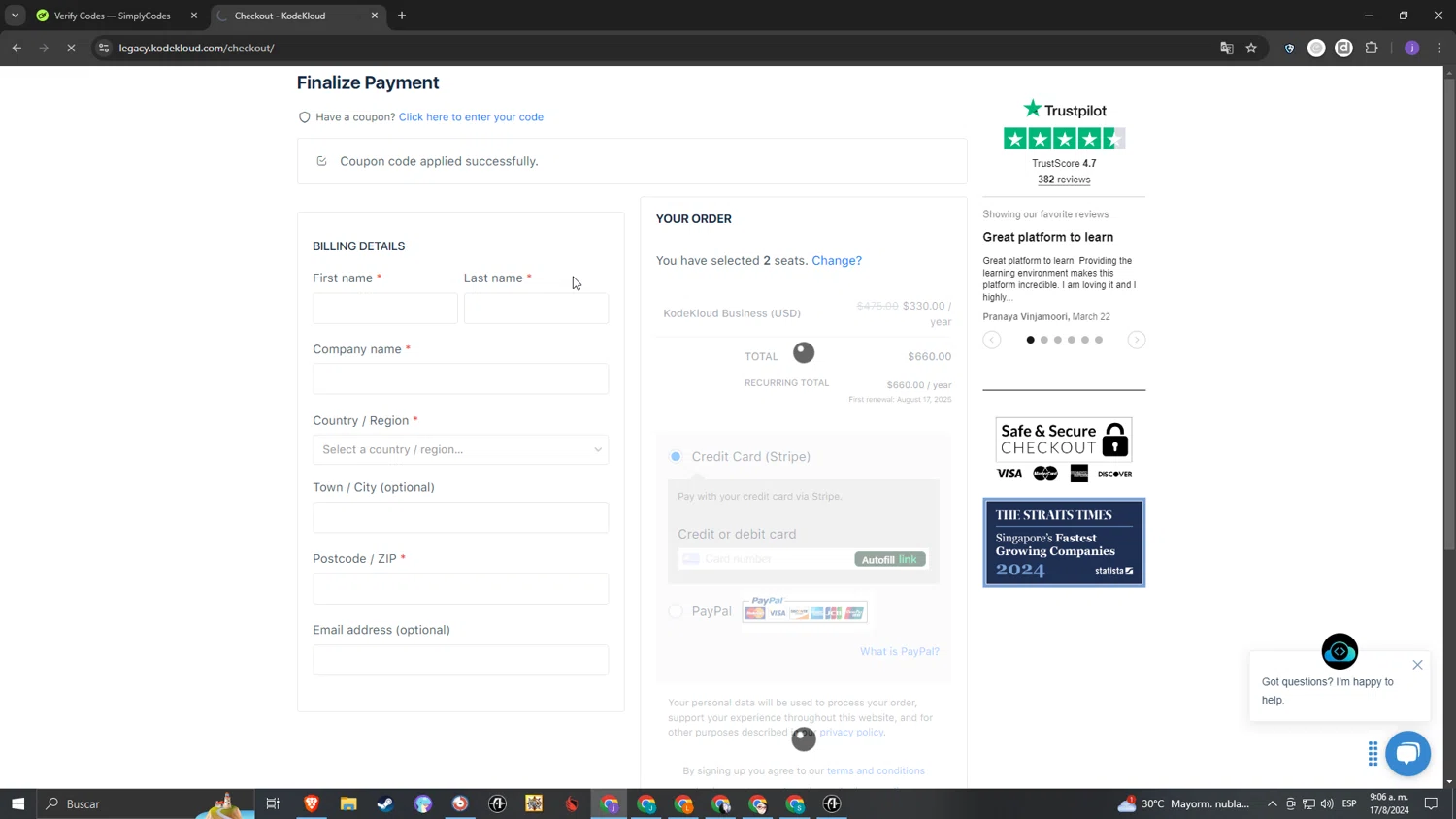
Task: Open the volume control in tray
Action: (x=1327, y=803)
